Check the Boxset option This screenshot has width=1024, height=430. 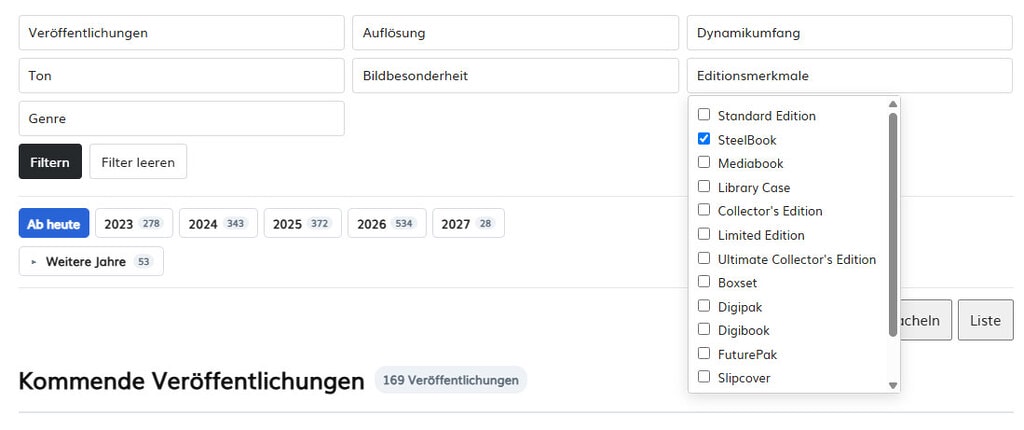click(703, 282)
